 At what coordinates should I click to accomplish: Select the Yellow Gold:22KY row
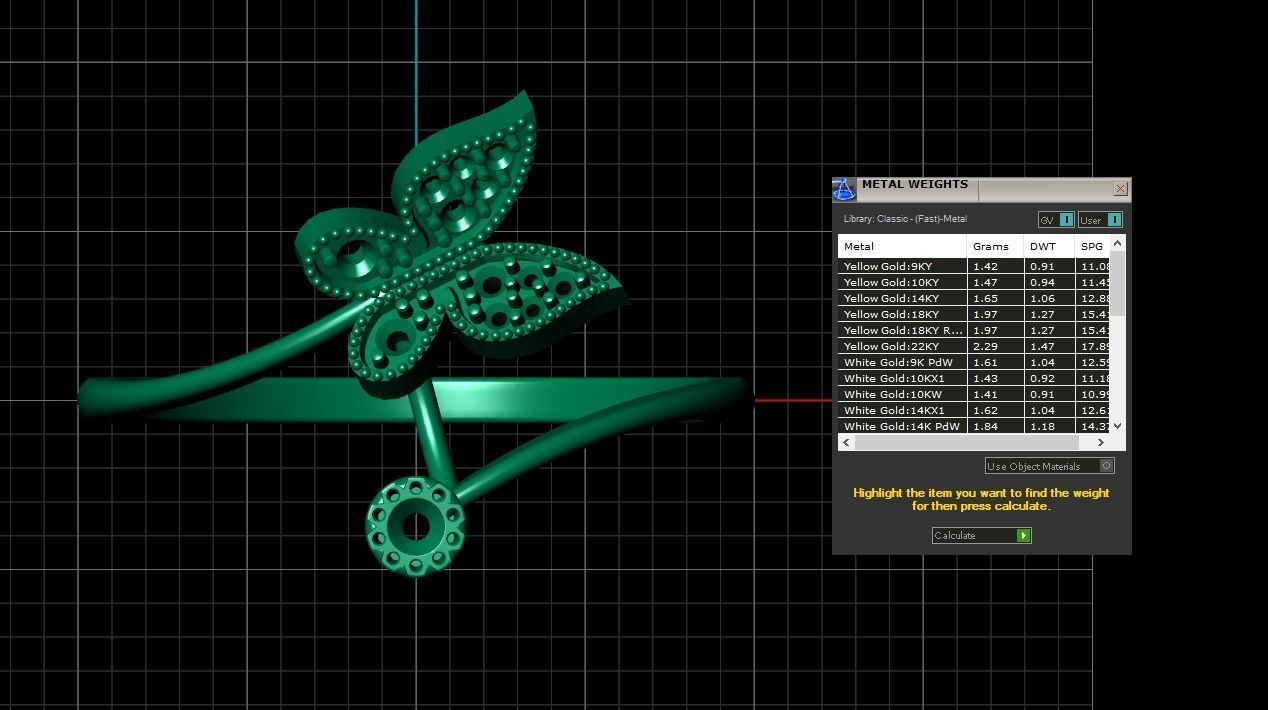pyautogui.click(x=974, y=346)
